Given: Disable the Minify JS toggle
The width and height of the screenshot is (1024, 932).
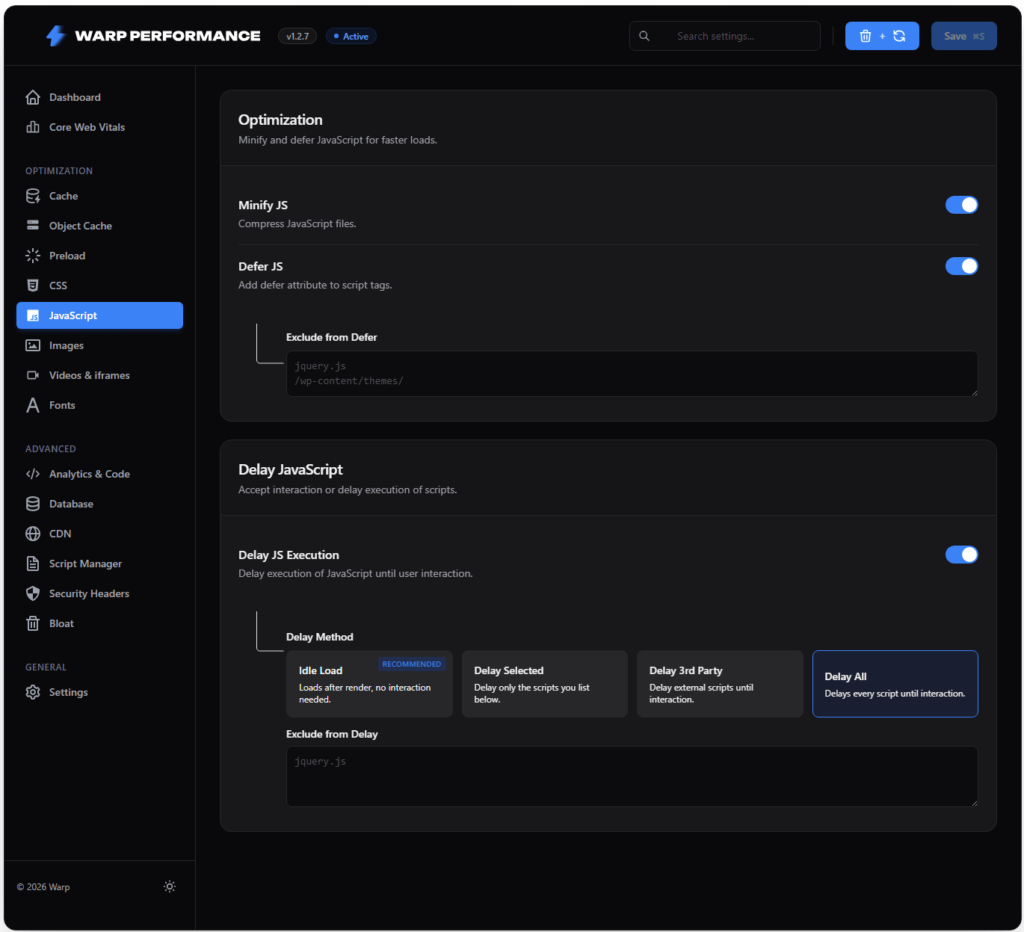Looking at the screenshot, I should (x=961, y=205).
